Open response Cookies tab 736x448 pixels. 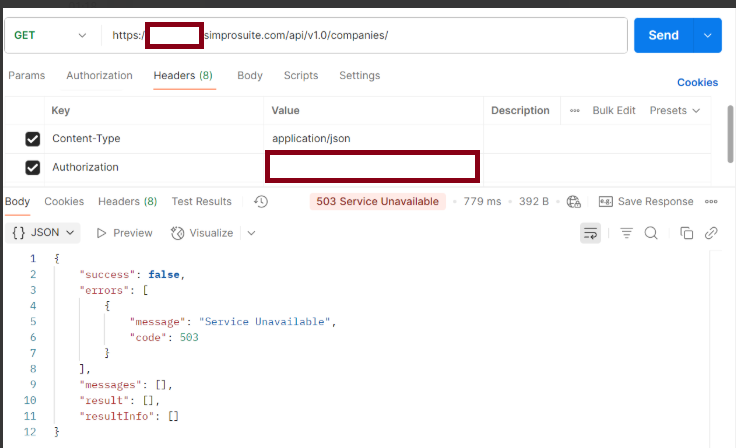click(x=64, y=201)
